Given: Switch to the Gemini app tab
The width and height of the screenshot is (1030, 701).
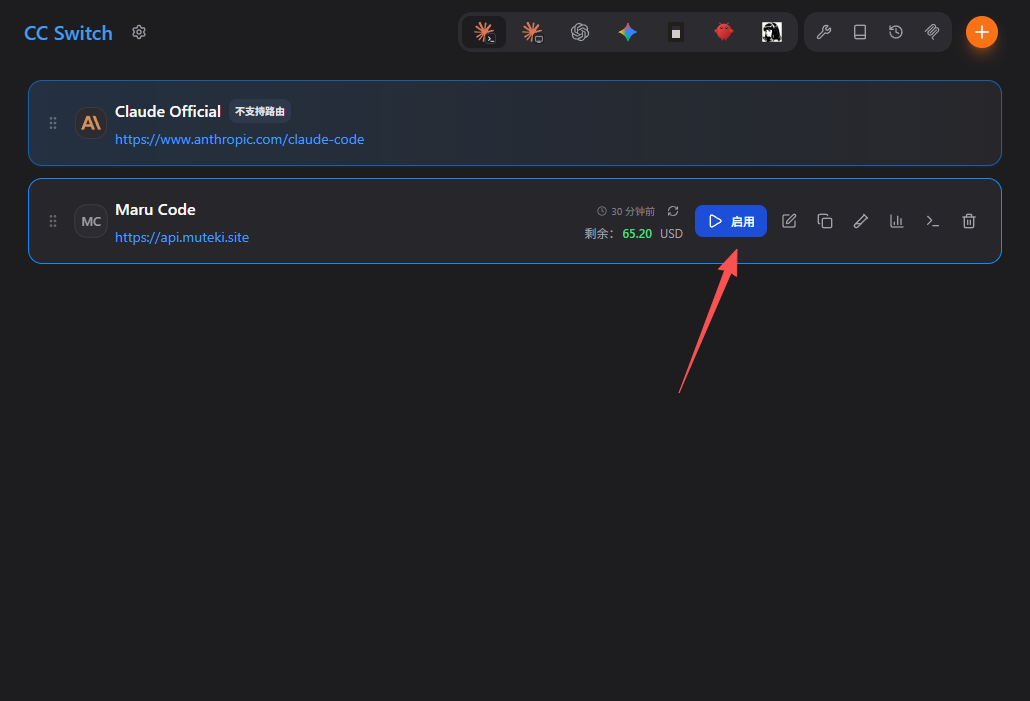Looking at the screenshot, I should pyautogui.click(x=628, y=32).
